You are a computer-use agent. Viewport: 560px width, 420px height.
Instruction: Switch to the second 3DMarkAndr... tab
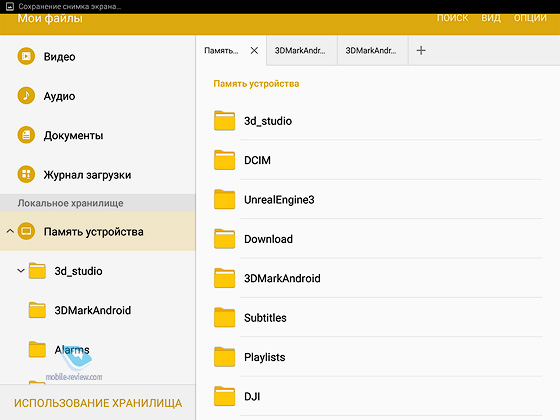click(x=302, y=51)
